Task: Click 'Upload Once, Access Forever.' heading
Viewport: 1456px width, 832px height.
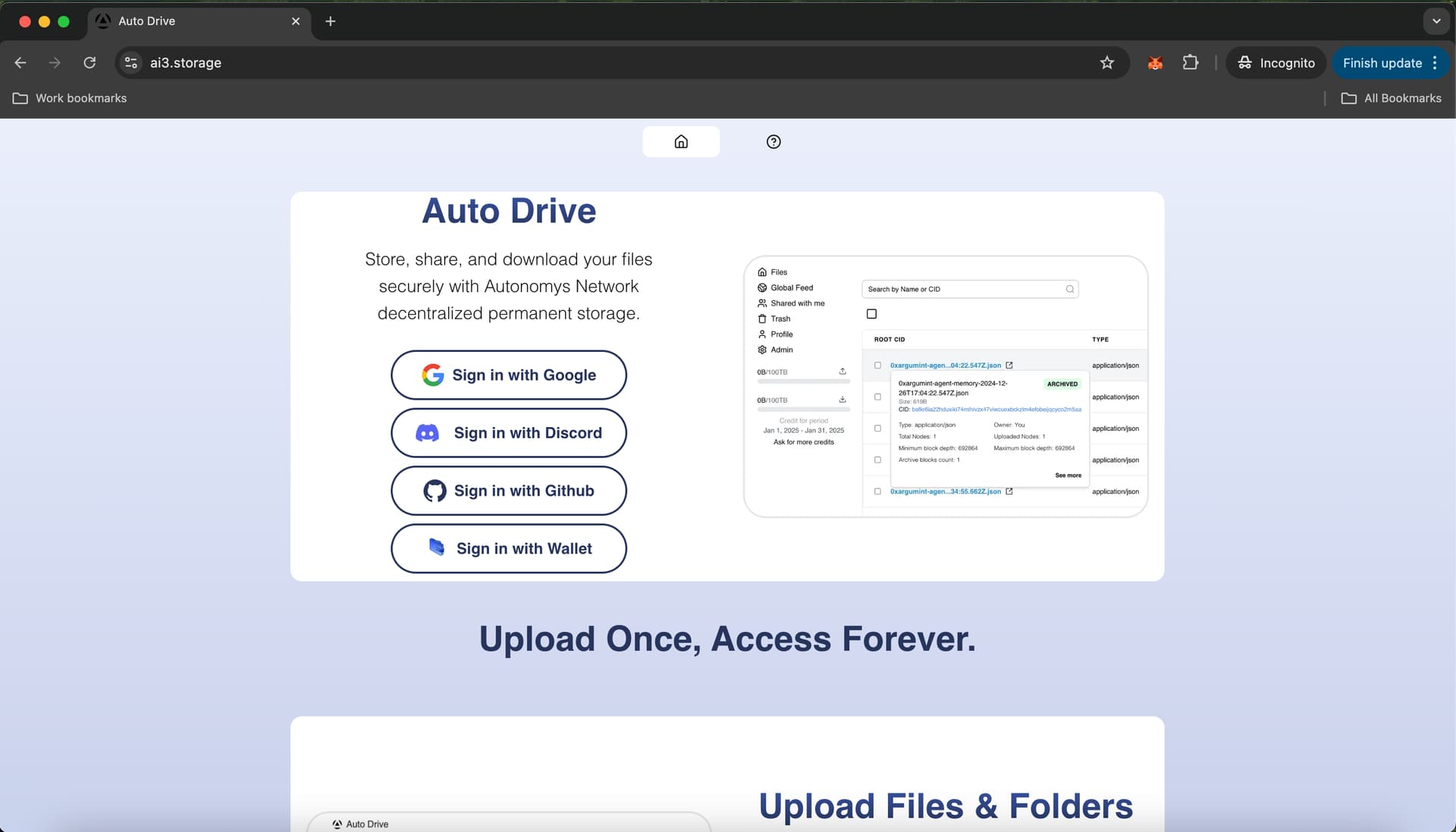Action: pyautogui.click(x=727, y=639)
